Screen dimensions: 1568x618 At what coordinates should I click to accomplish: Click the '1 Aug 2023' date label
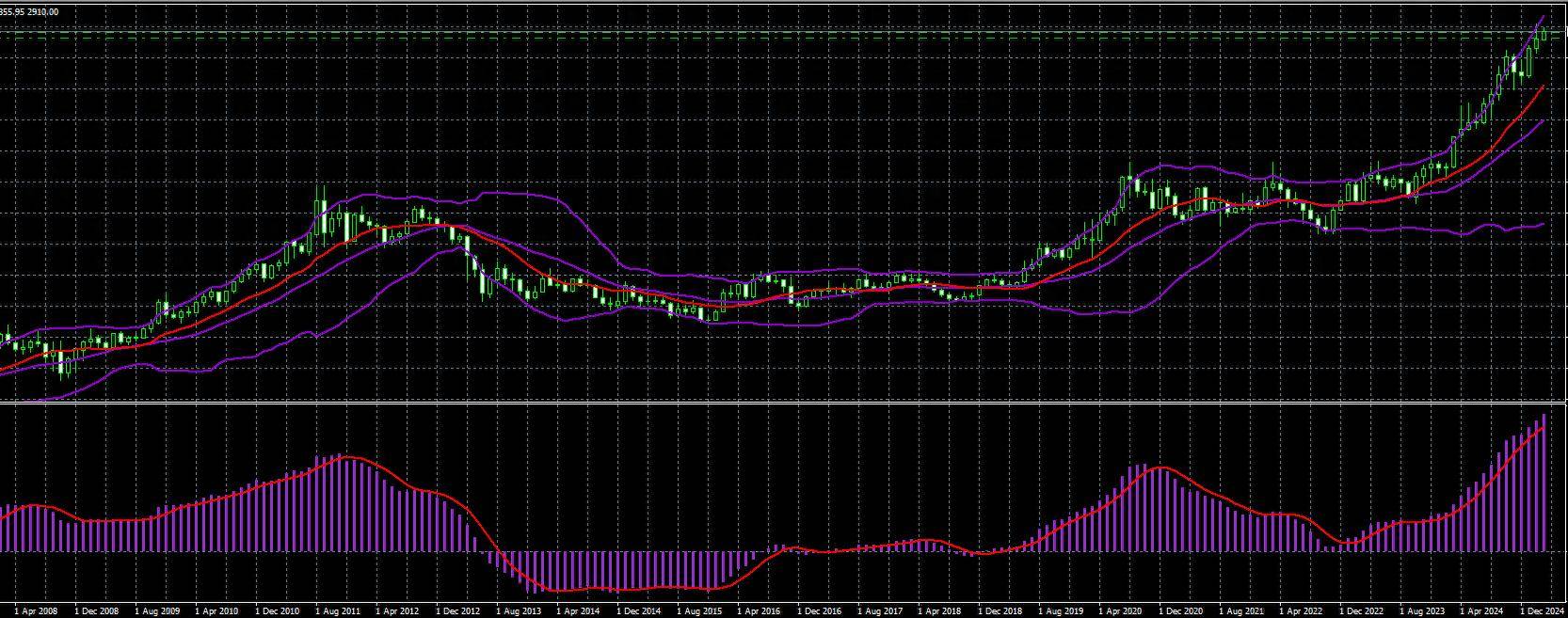click(x=1421, y=611)
